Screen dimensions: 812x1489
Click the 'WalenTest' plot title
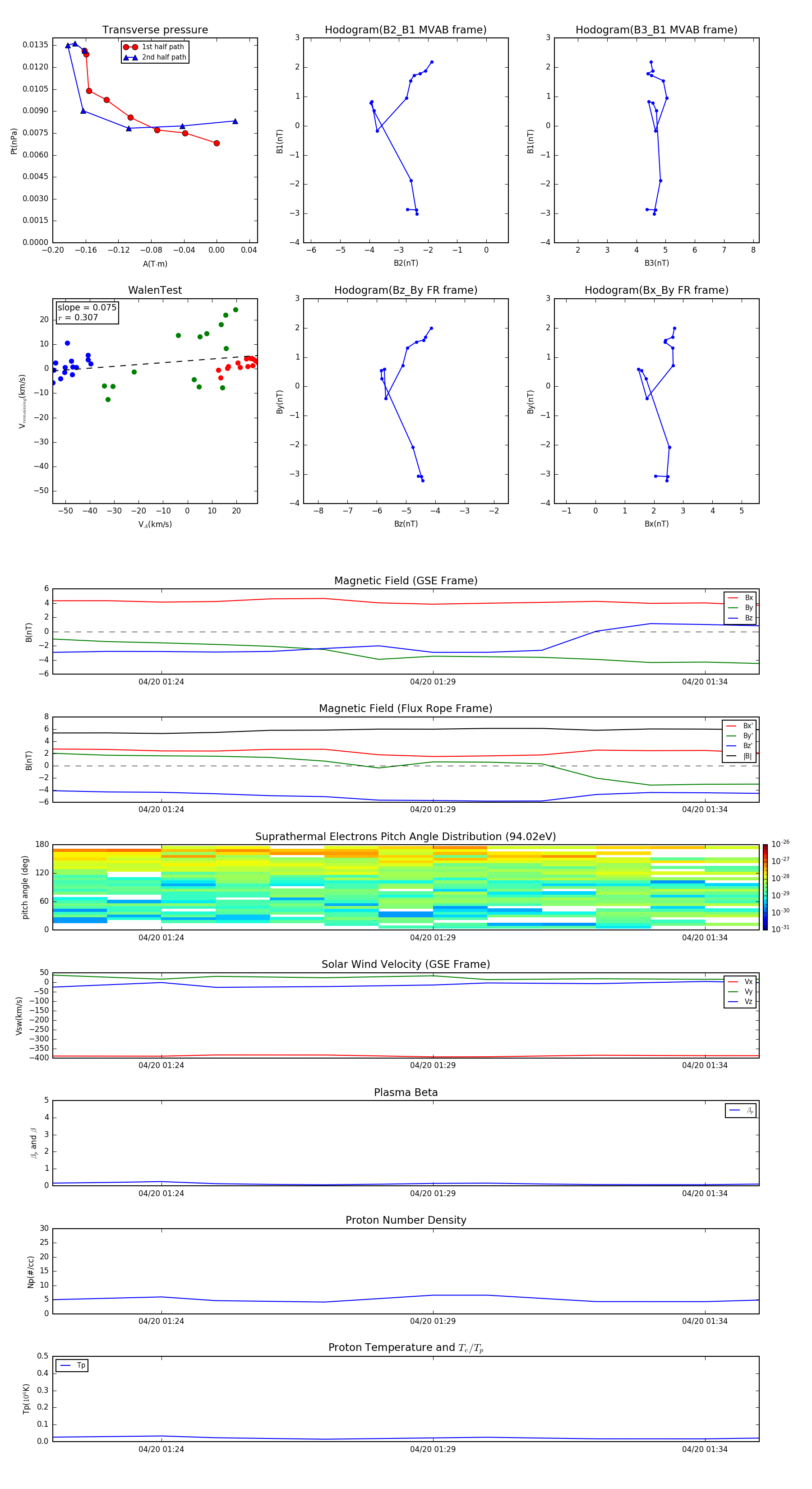tap(155, 290)
